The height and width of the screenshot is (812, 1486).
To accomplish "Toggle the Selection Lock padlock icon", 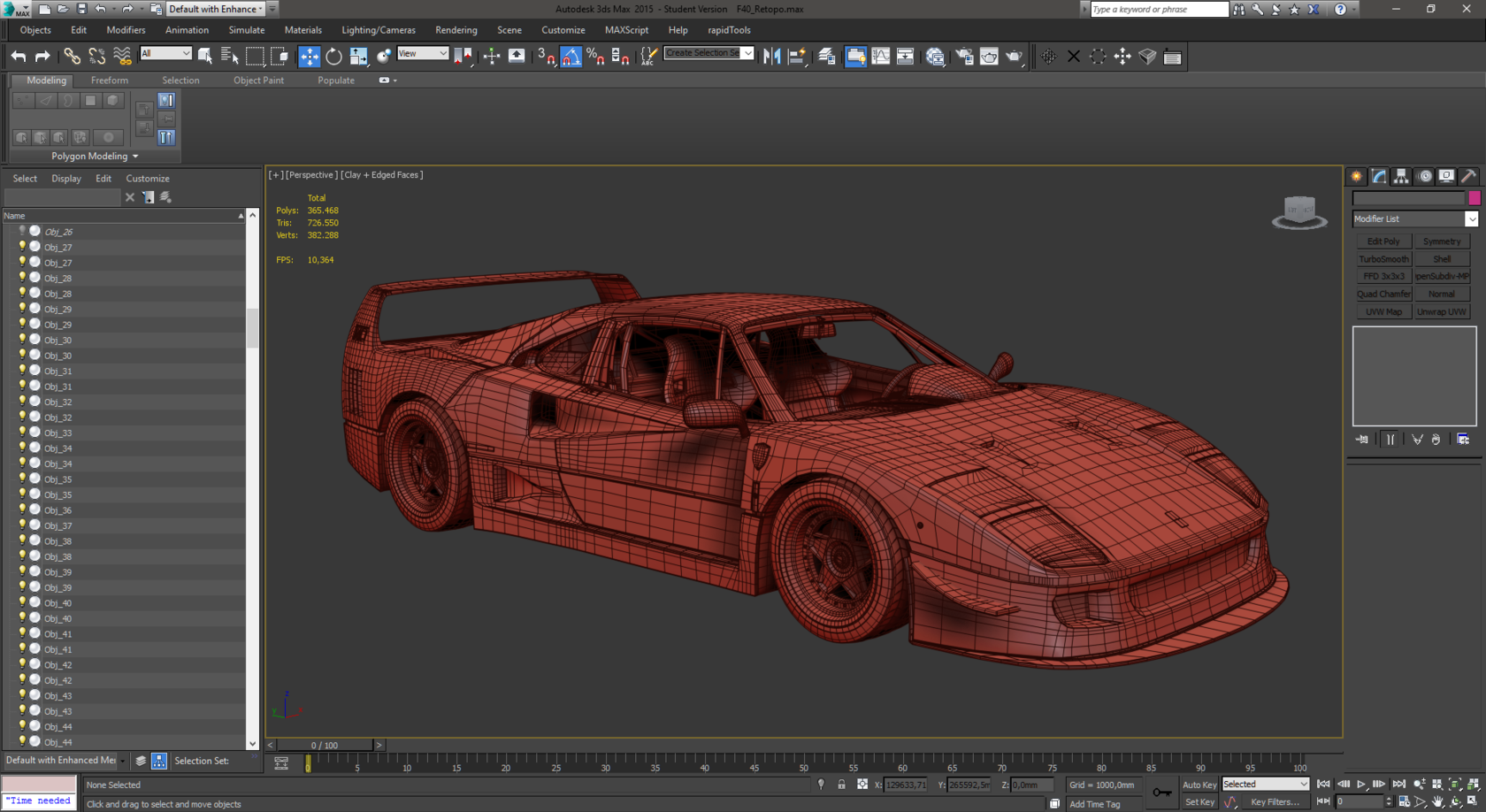I will pos(841,785).
